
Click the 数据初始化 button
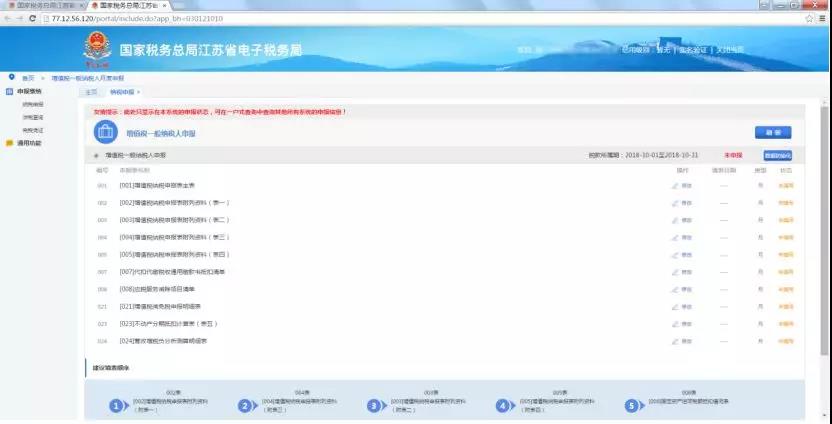pyautogui.click(x=777, y=156)
